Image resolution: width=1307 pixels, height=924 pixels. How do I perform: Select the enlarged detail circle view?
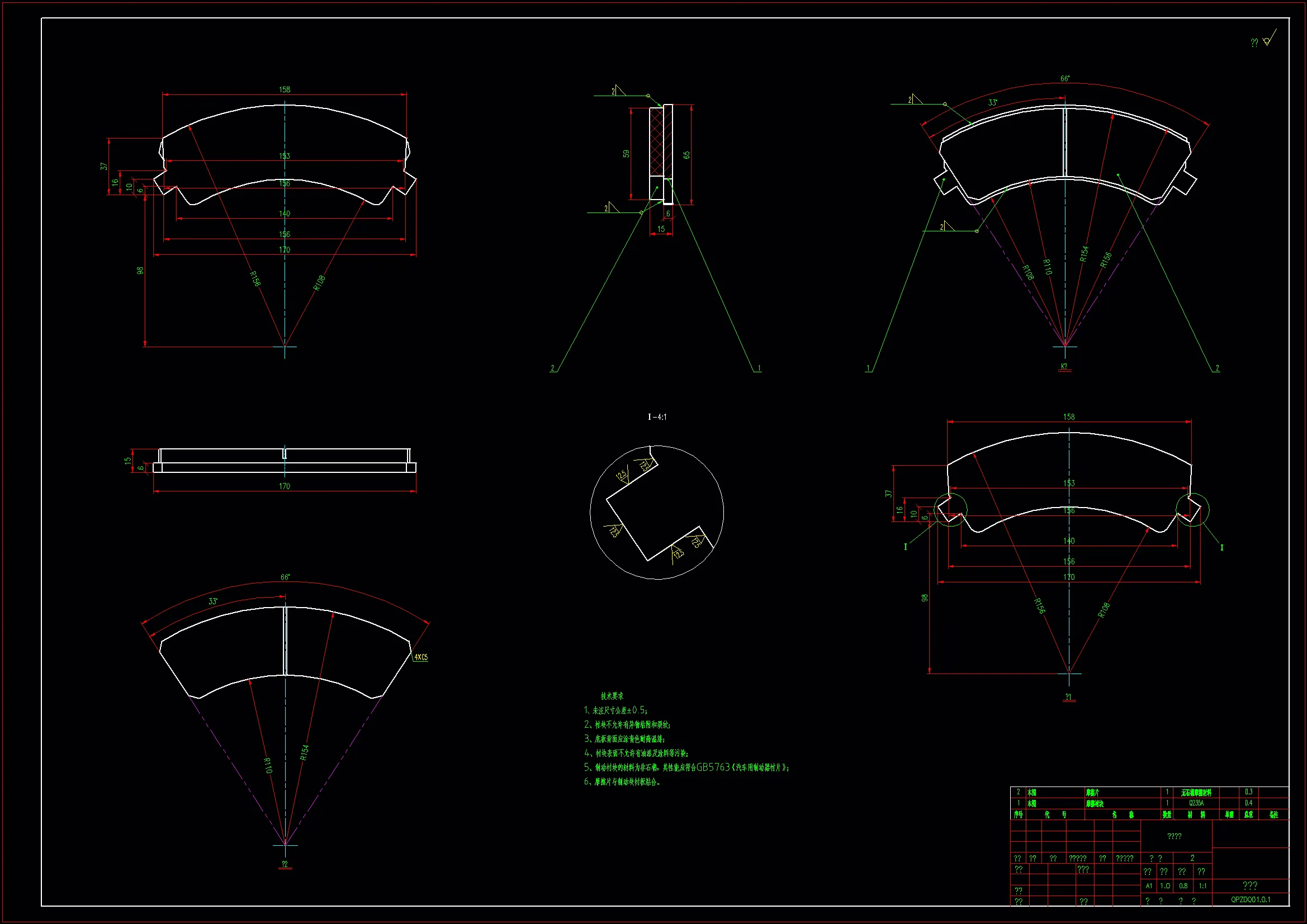657,513
